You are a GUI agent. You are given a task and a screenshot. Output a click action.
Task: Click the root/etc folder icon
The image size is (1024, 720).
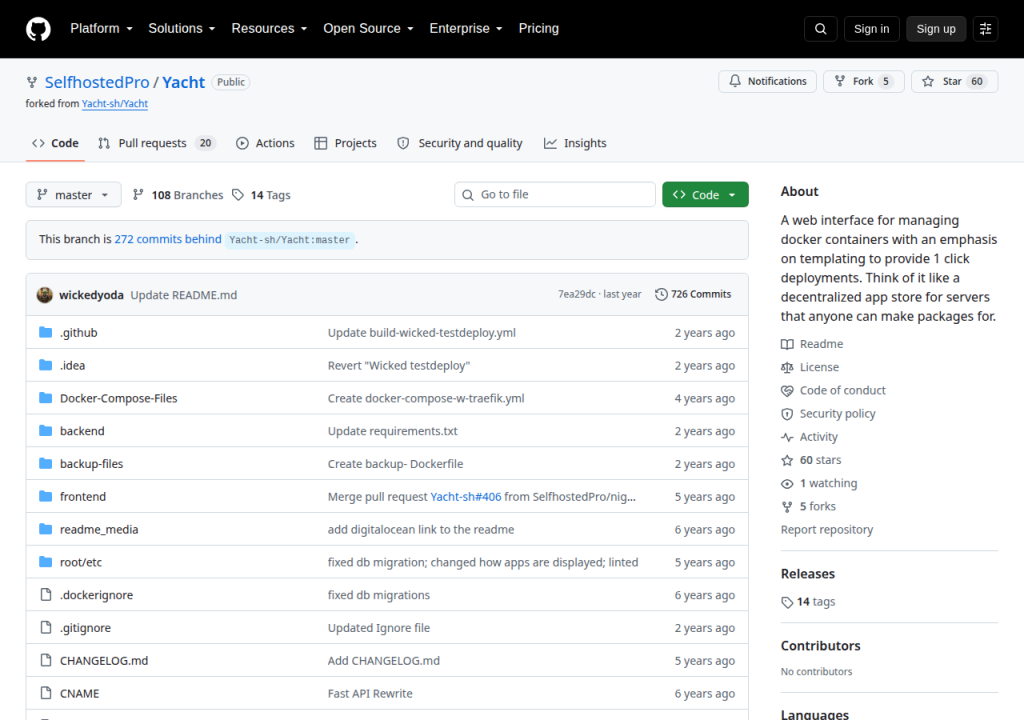pos(46,562)
